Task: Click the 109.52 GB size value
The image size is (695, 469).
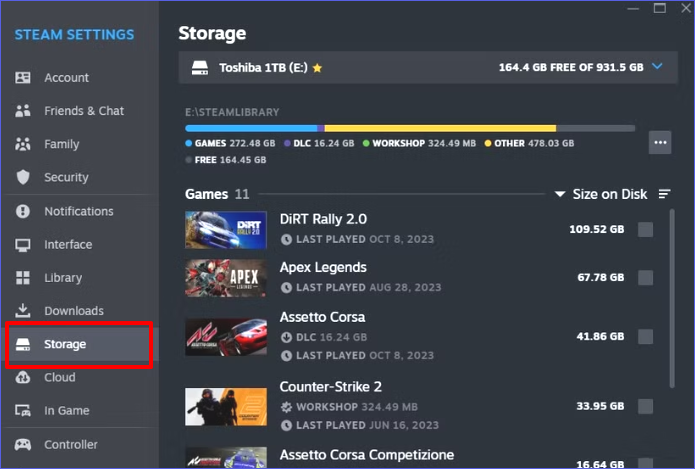Action: tap(597, 229)
